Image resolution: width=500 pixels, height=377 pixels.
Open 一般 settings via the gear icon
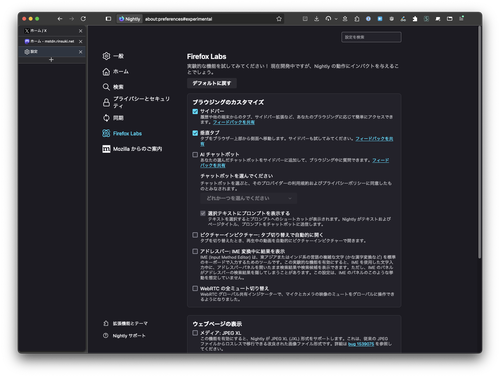point(106,56)
